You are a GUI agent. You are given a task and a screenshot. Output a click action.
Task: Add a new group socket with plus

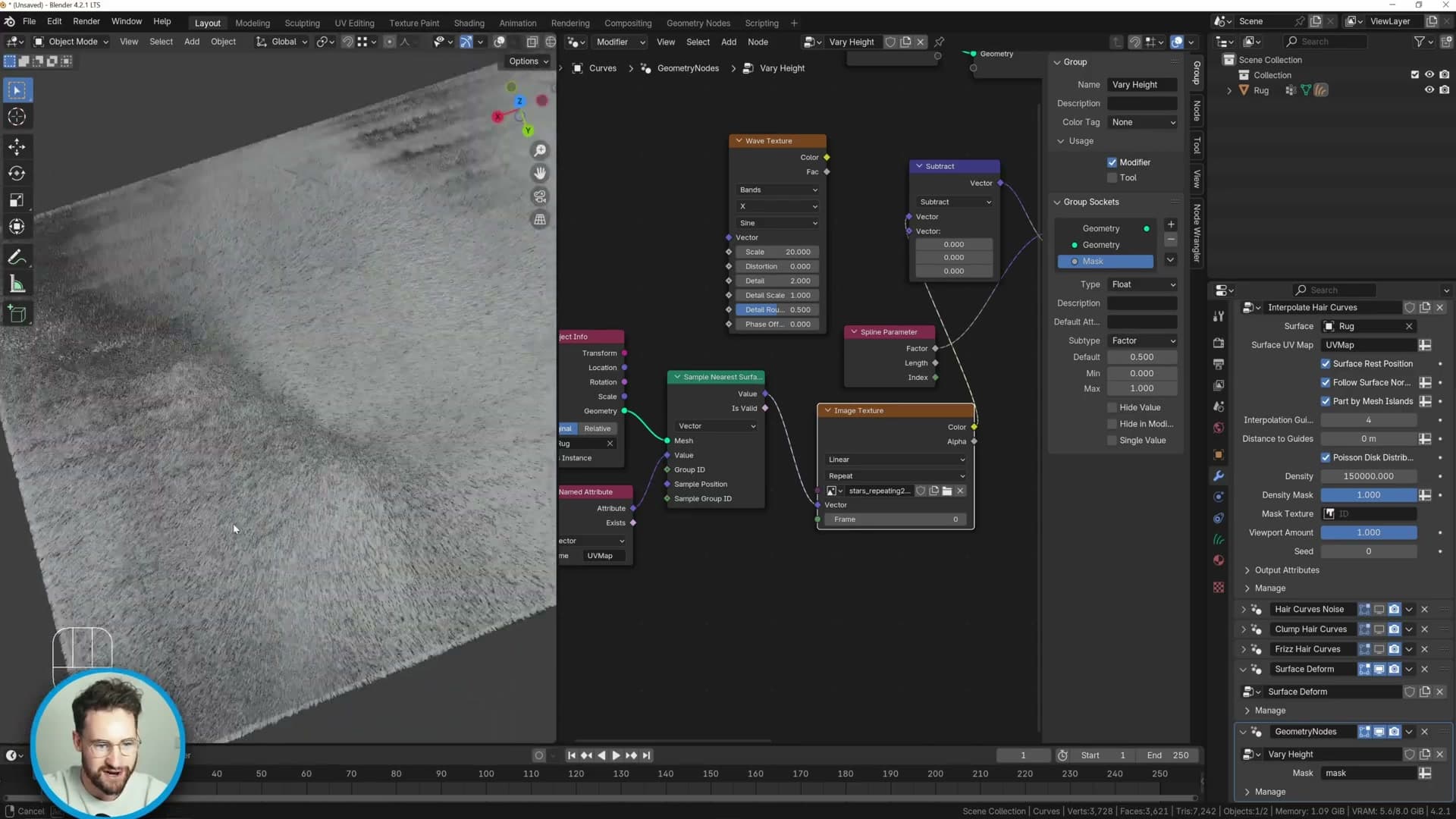(1171, 224)
